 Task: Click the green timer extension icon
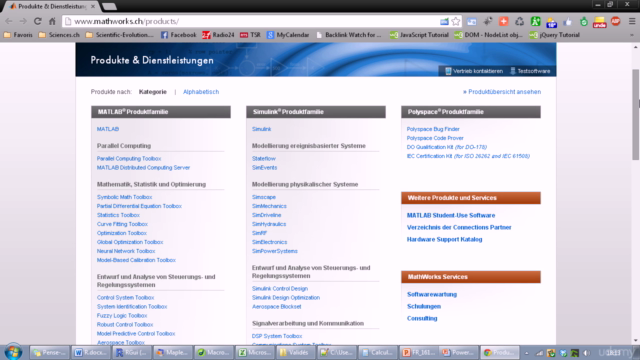point(584,21)
